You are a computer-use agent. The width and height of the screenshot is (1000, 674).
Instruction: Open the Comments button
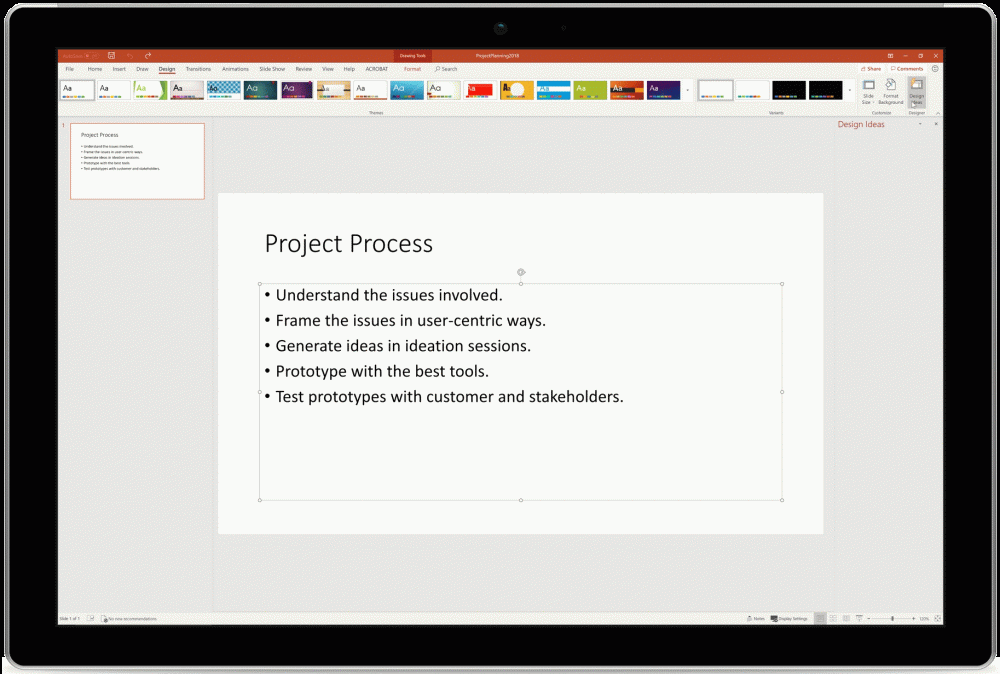[x=908, y=69]
